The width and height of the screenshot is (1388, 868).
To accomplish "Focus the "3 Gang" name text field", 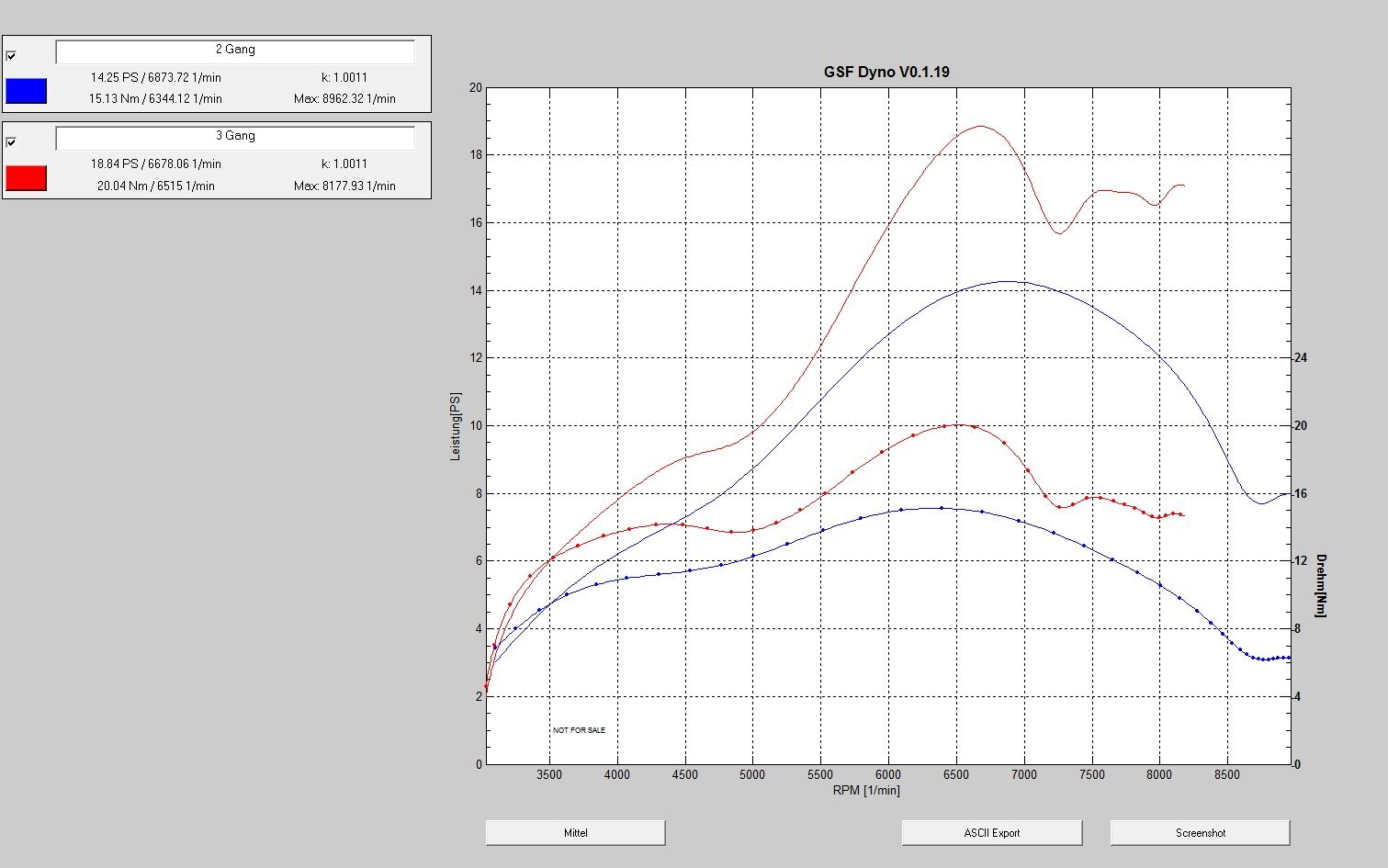I will click(235, 138).
